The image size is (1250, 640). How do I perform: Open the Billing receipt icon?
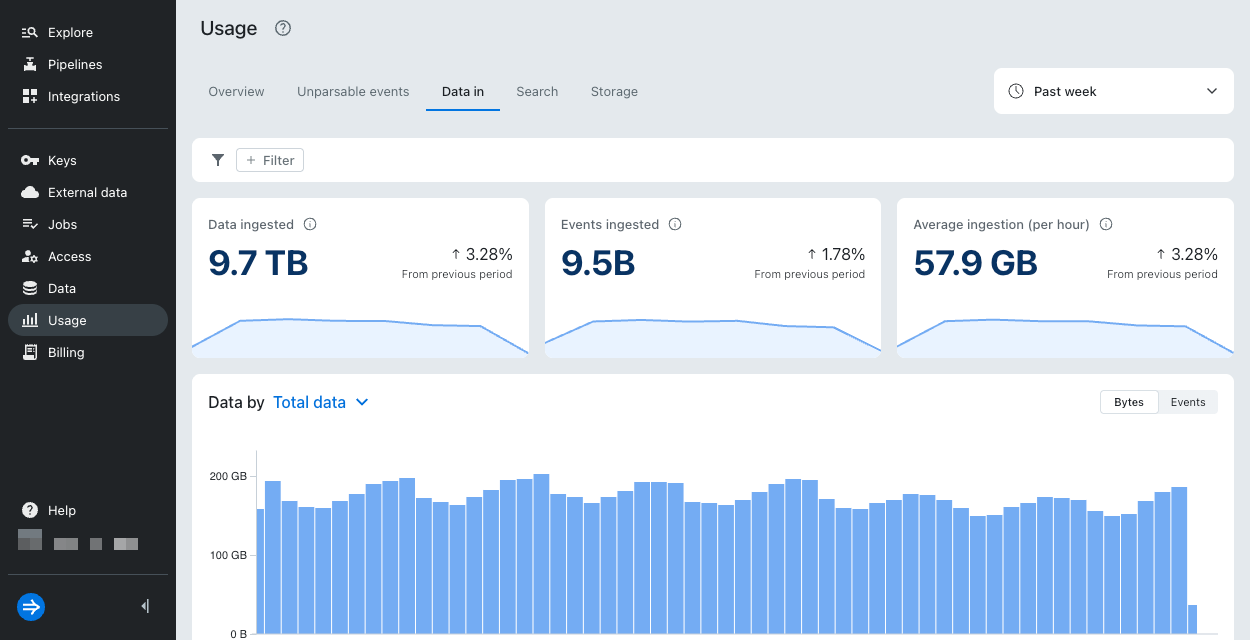coord(30,352)
